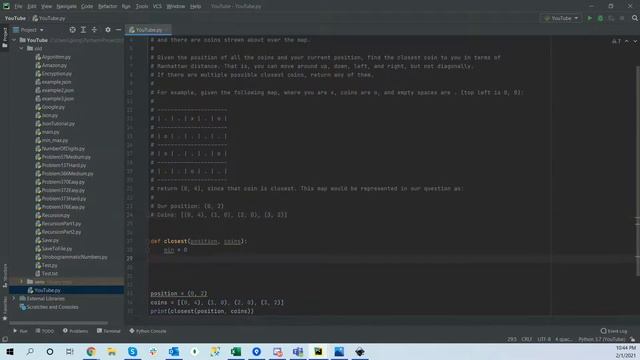Open the Python Console tool window
Screen dimensions: 640x360
[148, 331]
